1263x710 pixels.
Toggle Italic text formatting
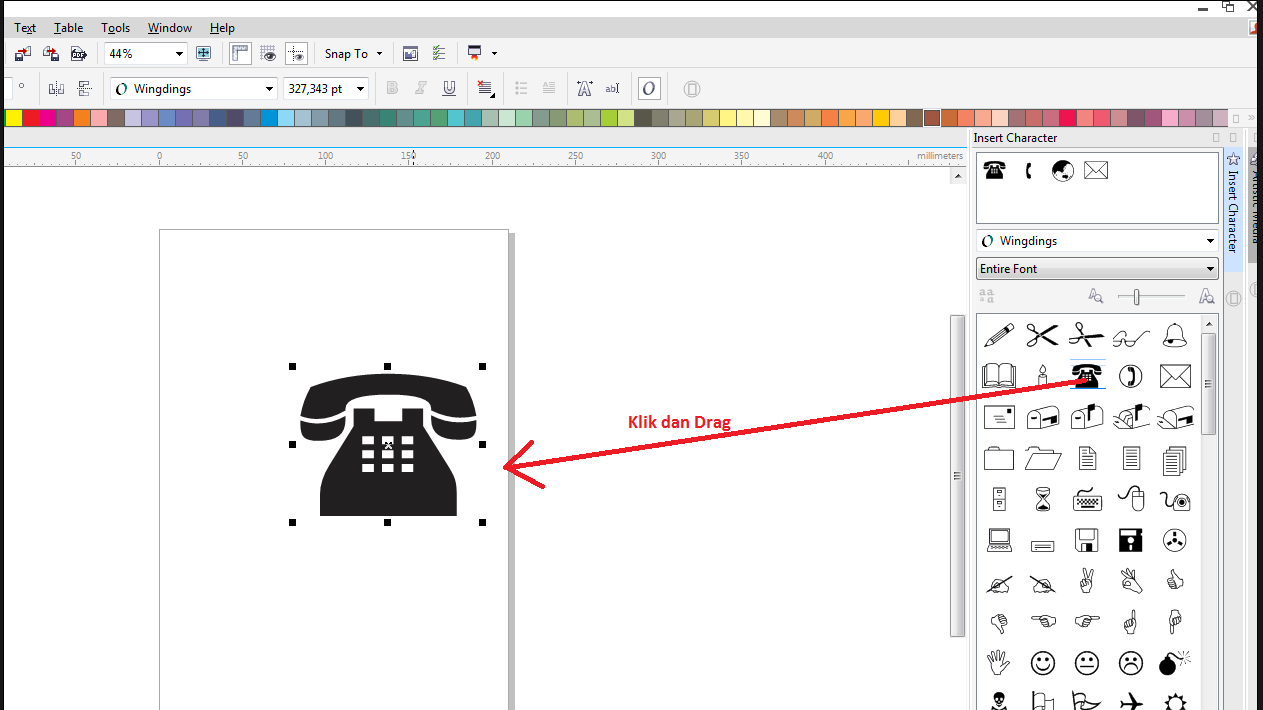click(x=421, y=89)
